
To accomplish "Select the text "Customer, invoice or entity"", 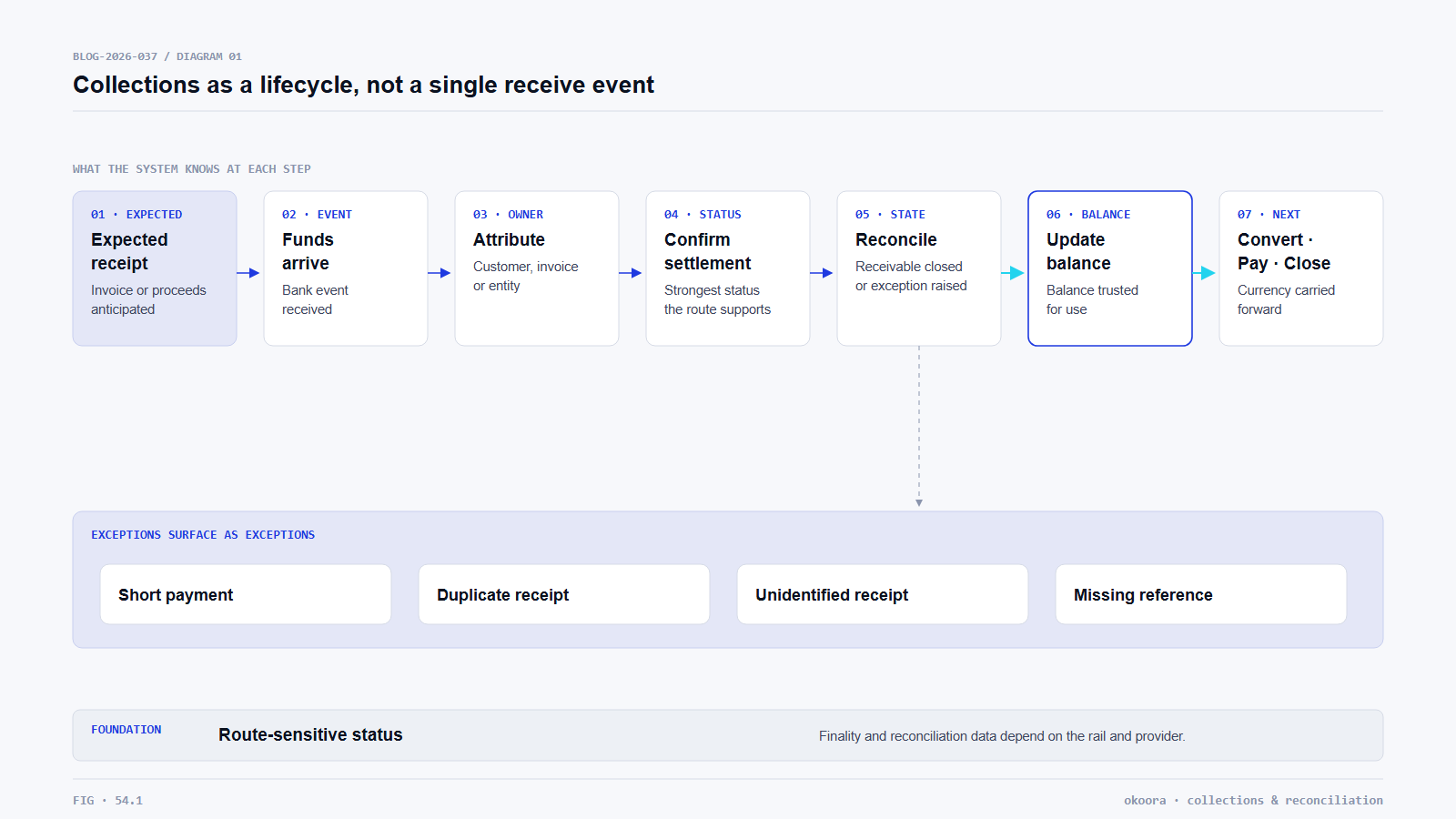I will click(526, 276).
